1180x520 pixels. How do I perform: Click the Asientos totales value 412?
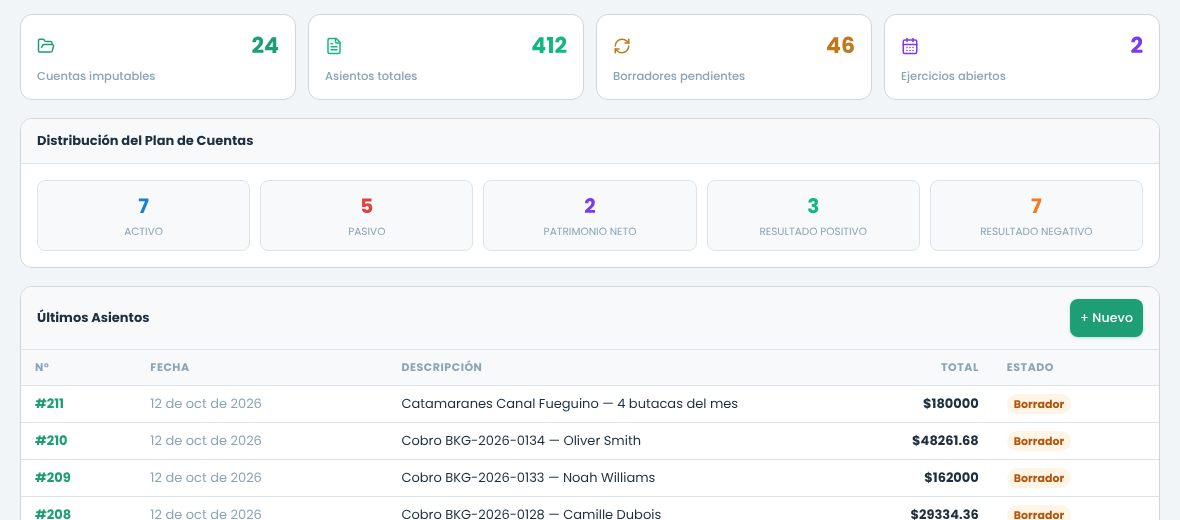tap(549, 46)
